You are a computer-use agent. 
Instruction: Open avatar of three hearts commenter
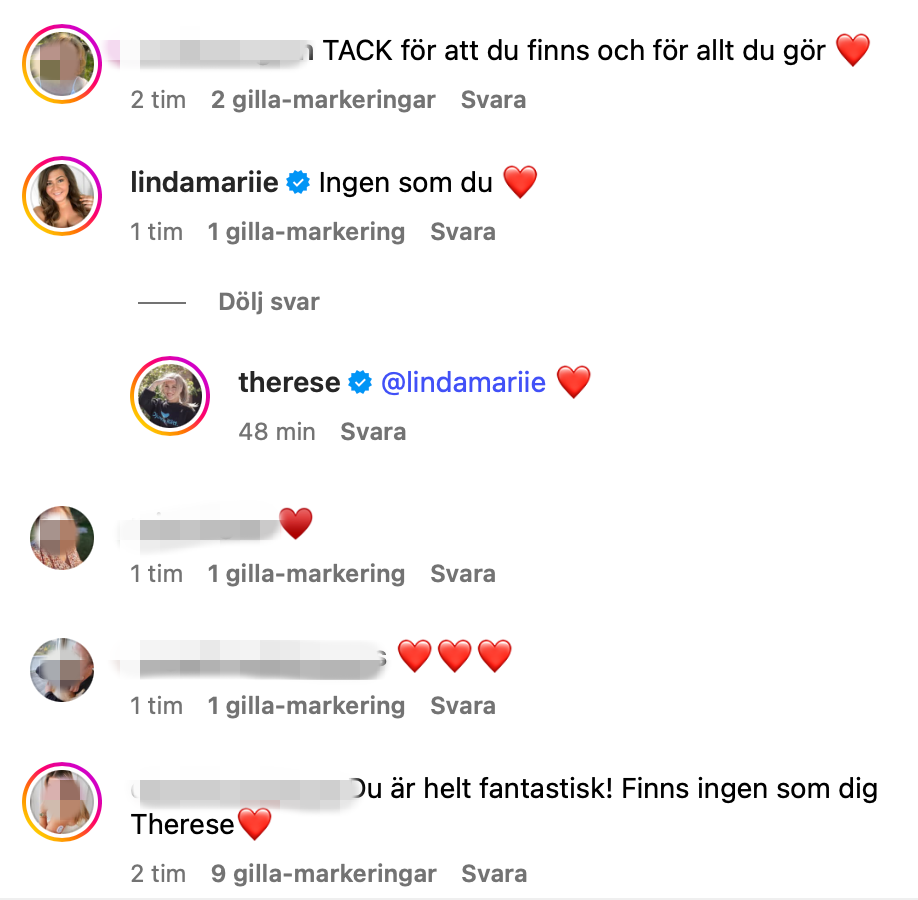[x=62, y=670]
